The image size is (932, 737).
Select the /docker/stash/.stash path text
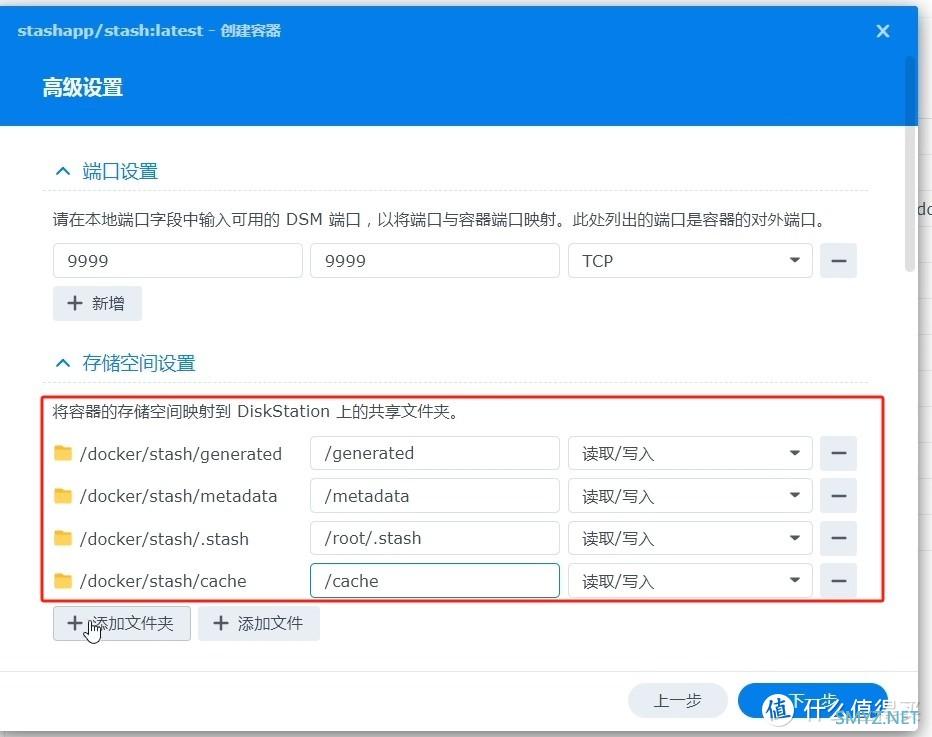(x=164, y=539)
